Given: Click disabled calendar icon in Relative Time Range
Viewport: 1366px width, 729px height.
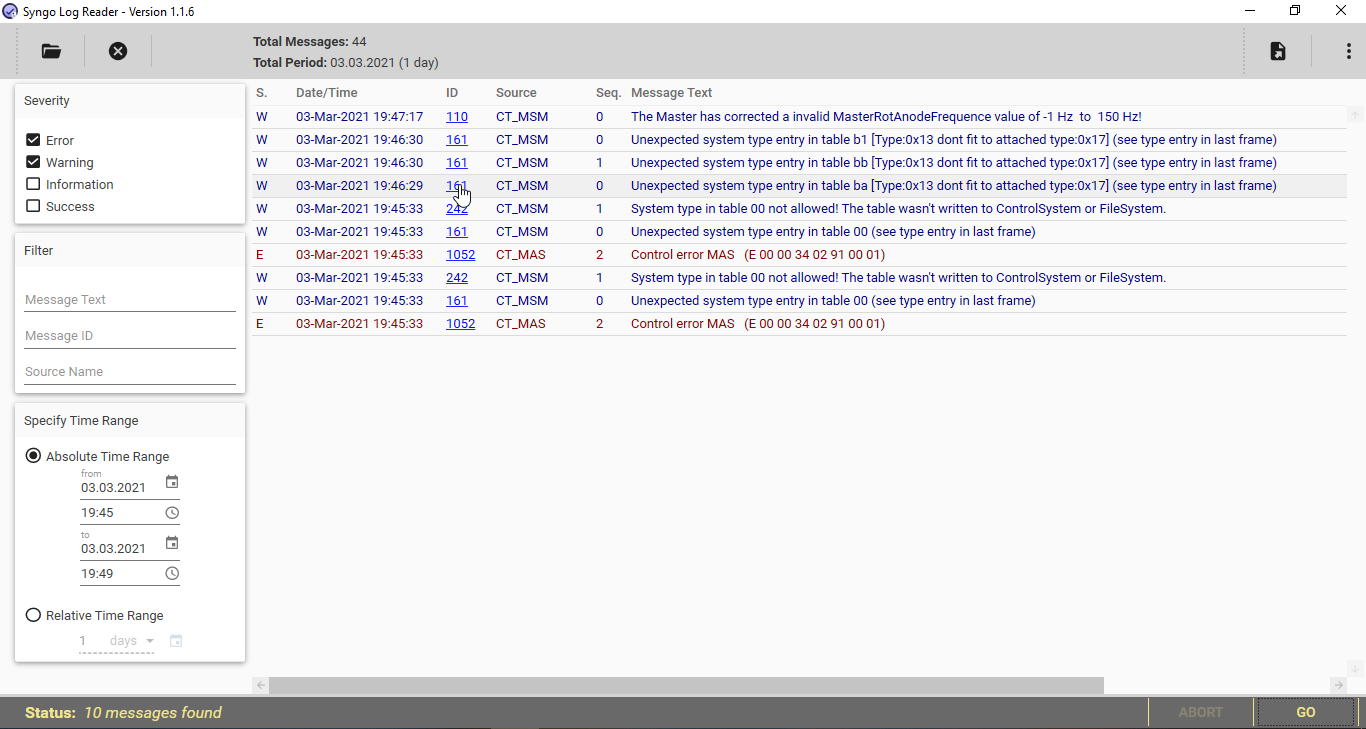Looking at the screenshot, I should click(176, 641).
